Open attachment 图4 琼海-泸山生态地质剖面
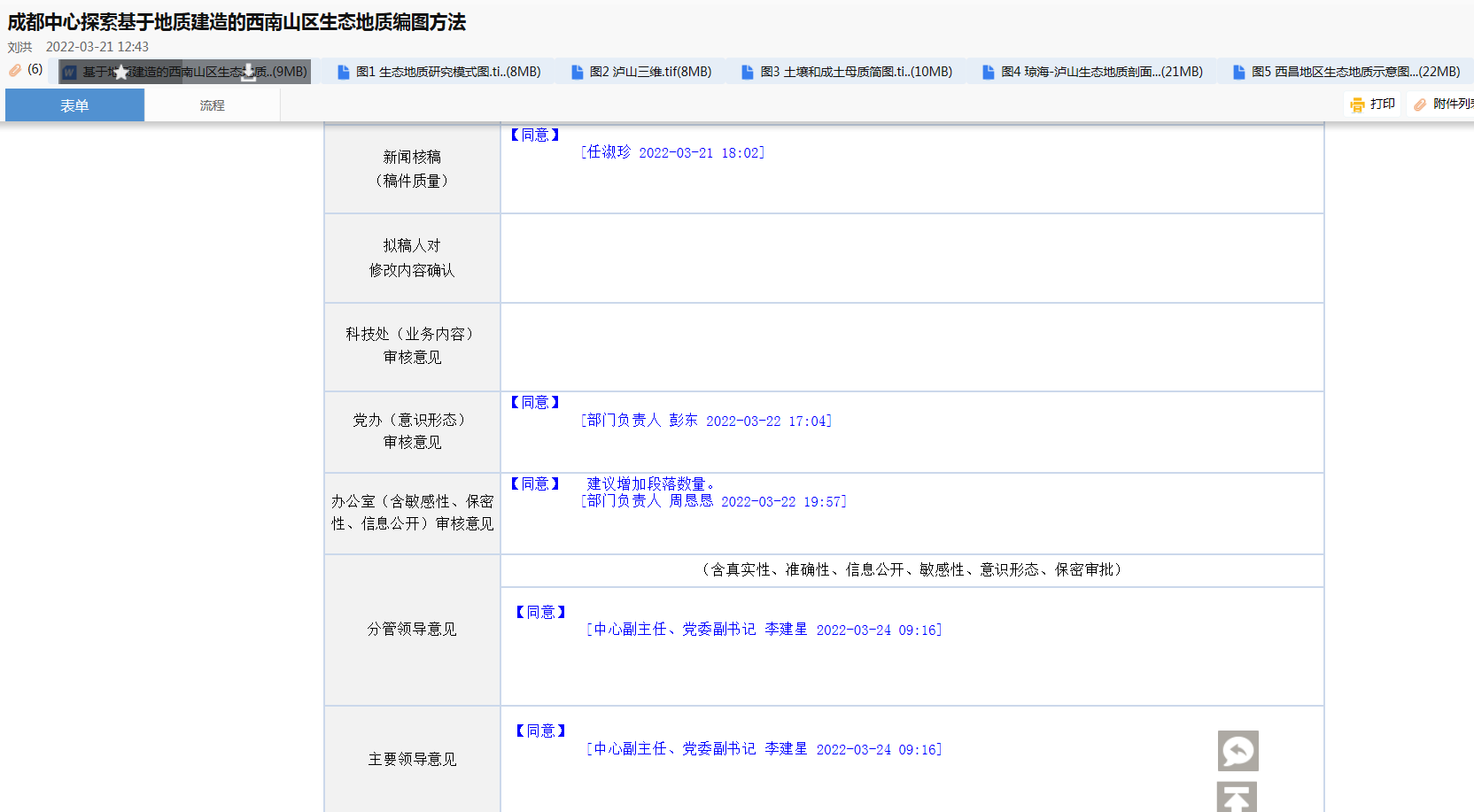This screenshot has height=812, width=1474. (x=1101, y=72)
